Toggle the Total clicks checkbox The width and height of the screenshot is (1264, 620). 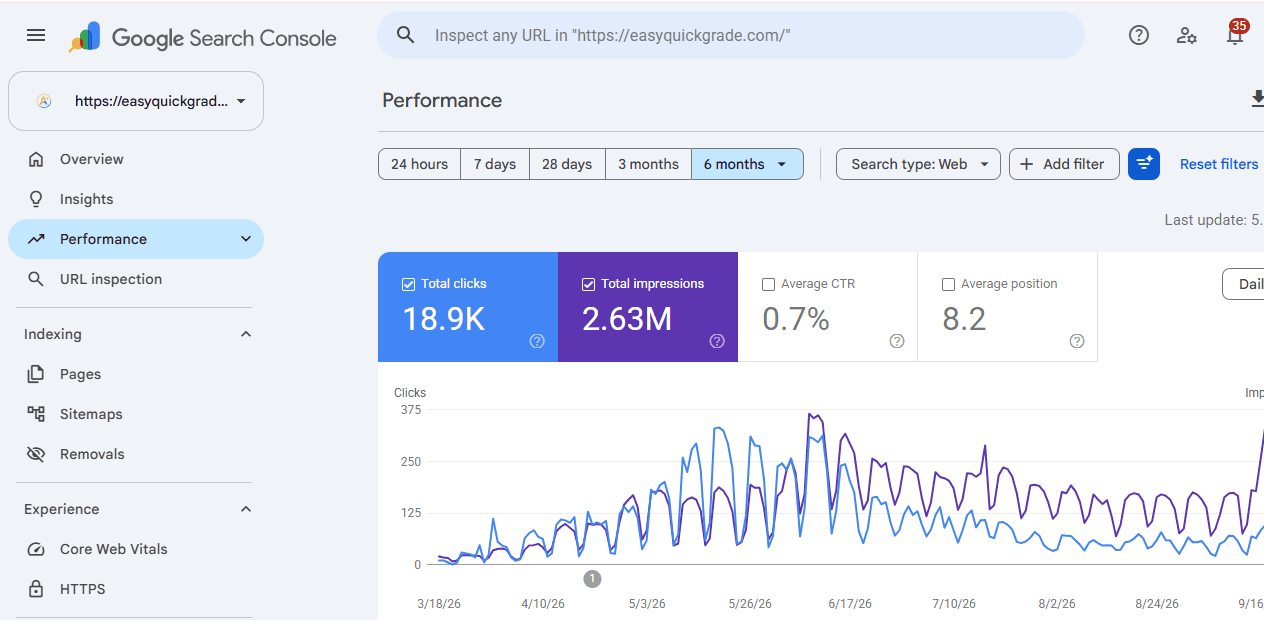(x=408, y=284)
